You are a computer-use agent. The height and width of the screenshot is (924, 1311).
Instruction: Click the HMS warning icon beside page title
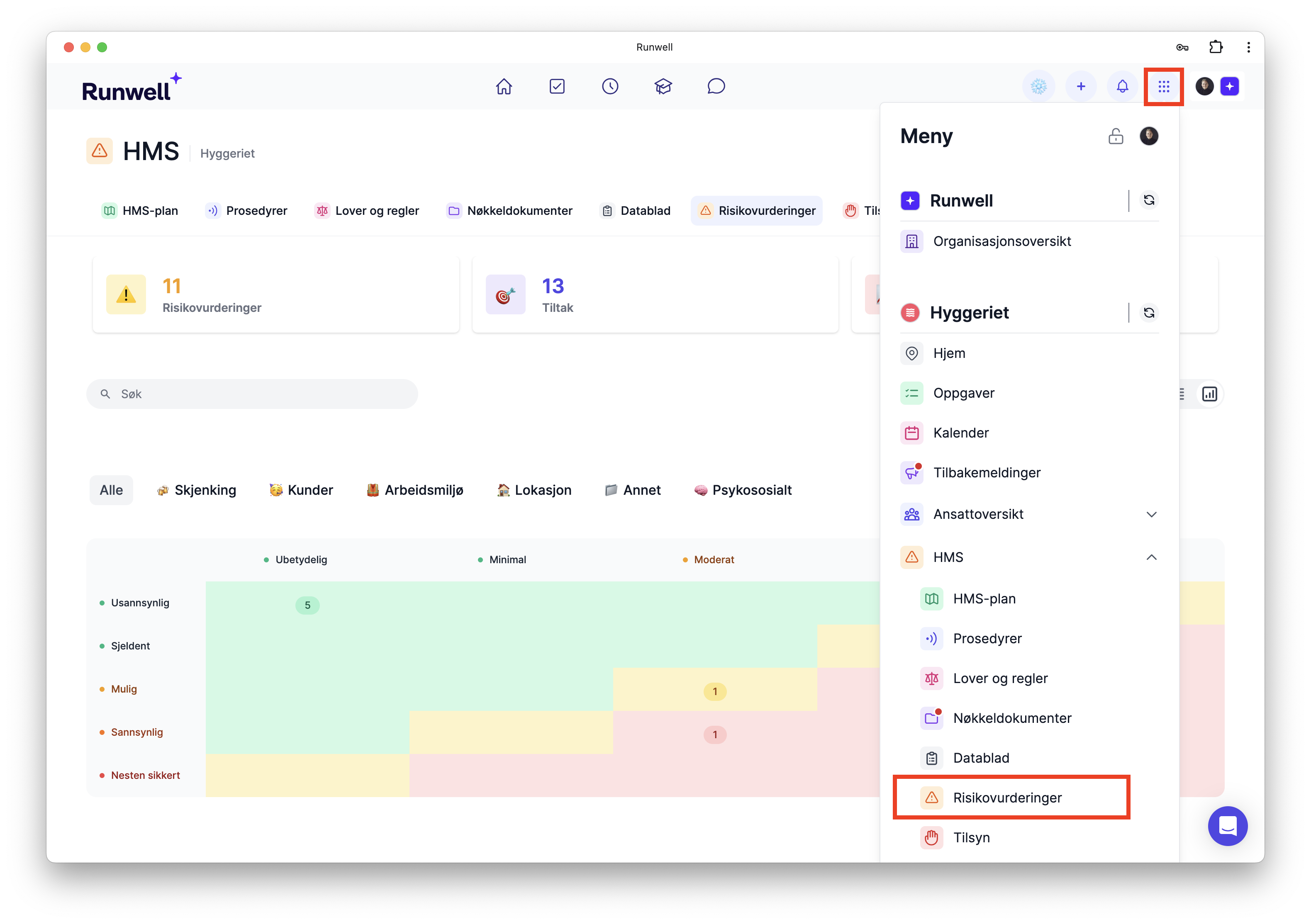[x=99, y=151]
